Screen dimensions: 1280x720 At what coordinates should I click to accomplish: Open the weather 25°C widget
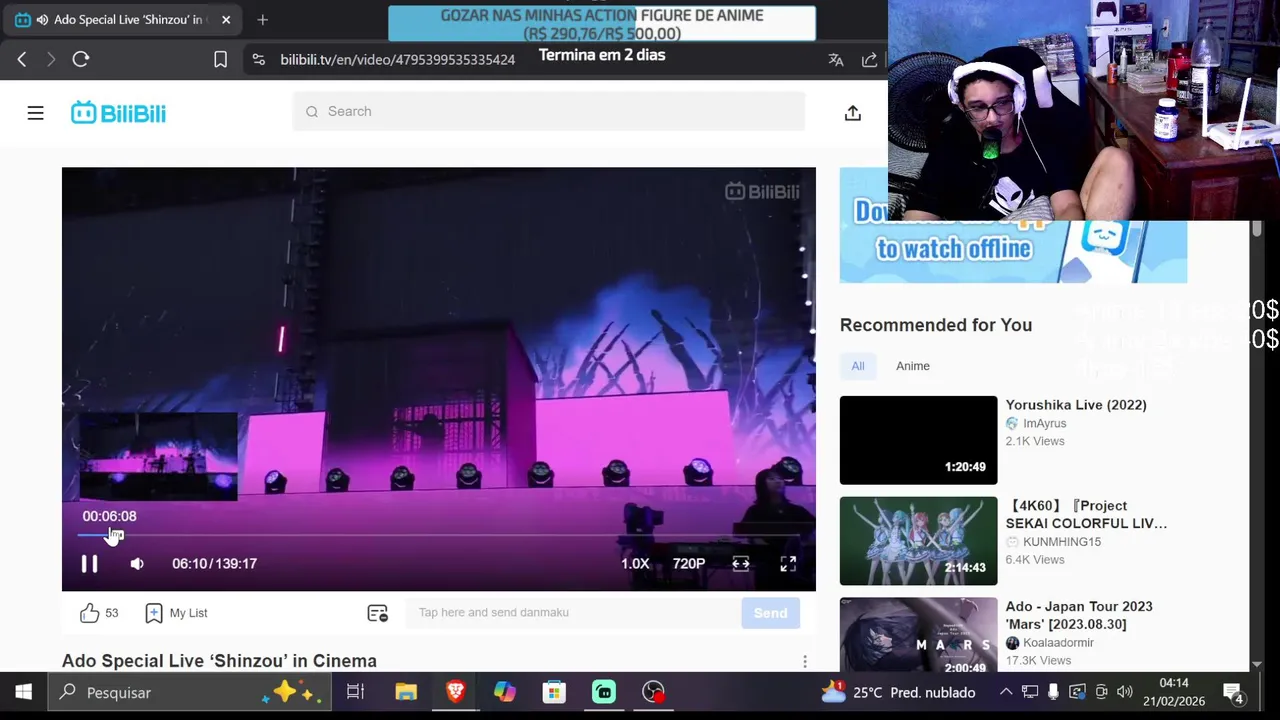(x=898, y=692)
